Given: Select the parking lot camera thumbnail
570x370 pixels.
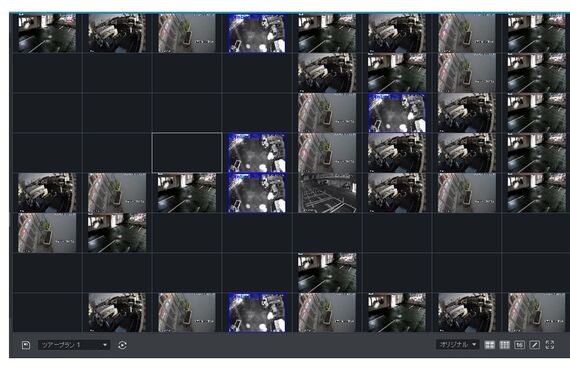Looking at the screenshot, I should [327, 193].
